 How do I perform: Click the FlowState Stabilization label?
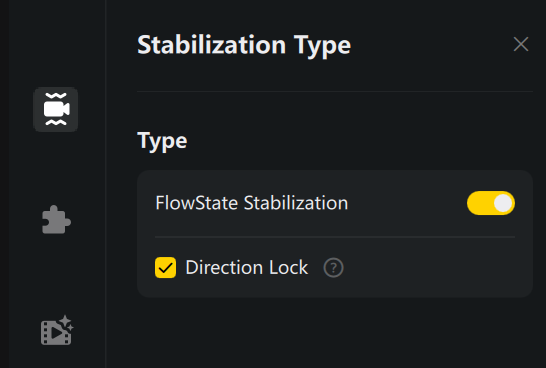pos(252,203)
